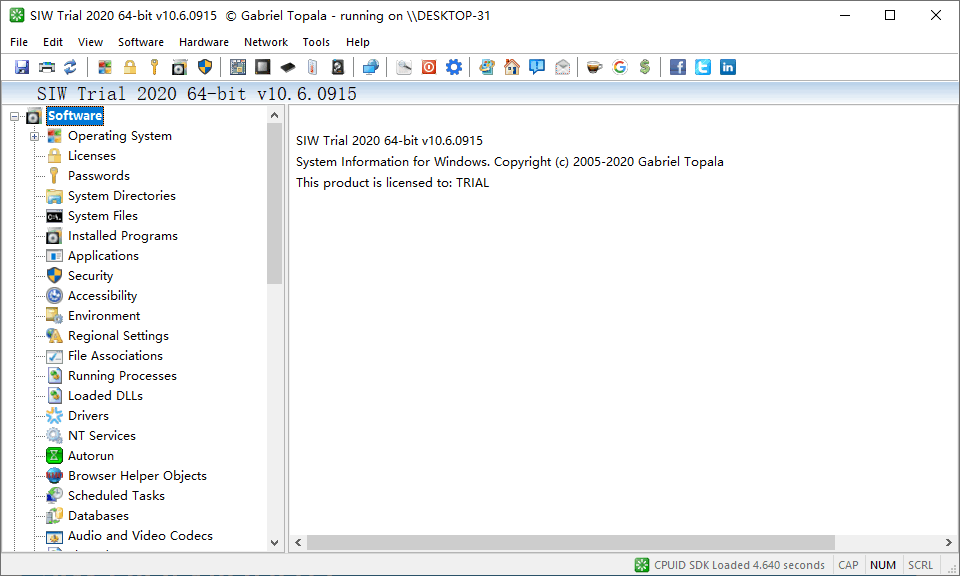
Task: Open the Help menu
Action: point(358,42)
